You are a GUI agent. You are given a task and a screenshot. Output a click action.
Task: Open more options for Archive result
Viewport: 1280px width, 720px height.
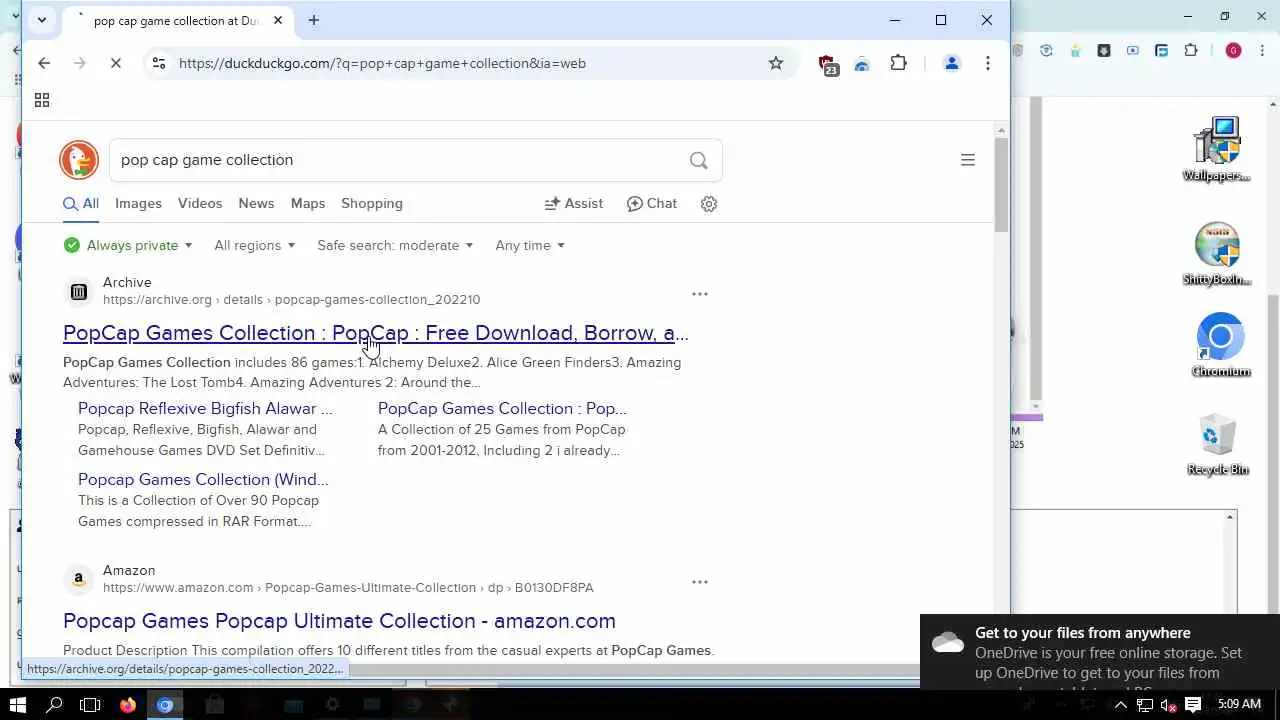pos(700,294)
